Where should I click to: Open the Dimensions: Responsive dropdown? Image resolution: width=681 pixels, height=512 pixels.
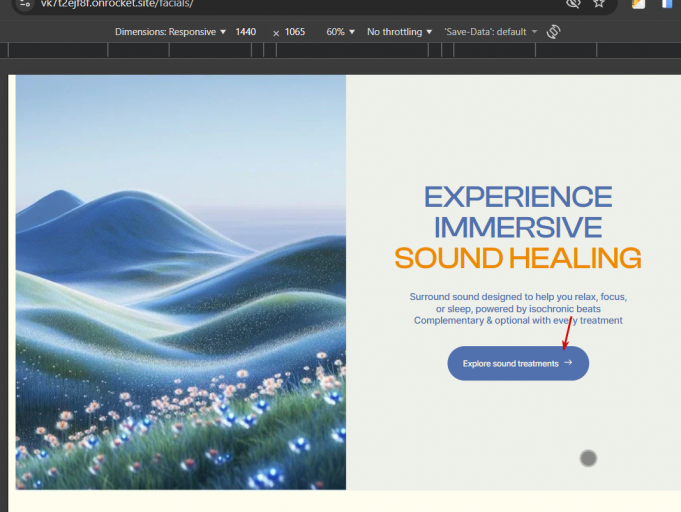(170, 32)
